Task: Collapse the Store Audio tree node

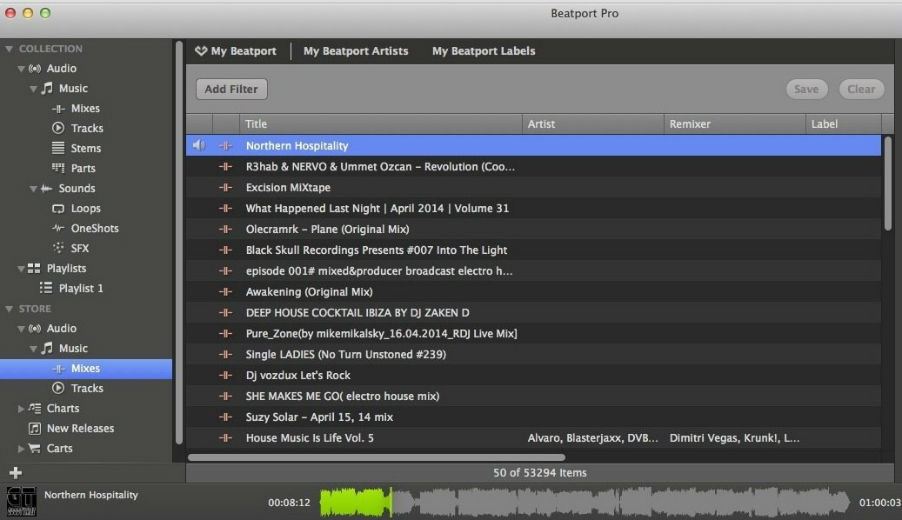Action: tap(21, 329)
